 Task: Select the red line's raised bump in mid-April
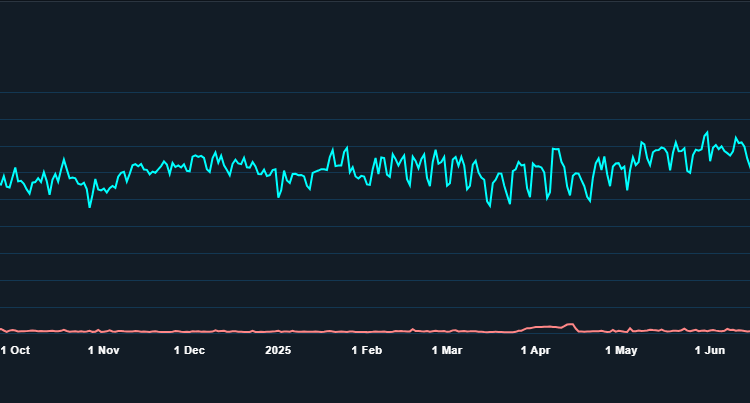(x=570, y=325)
